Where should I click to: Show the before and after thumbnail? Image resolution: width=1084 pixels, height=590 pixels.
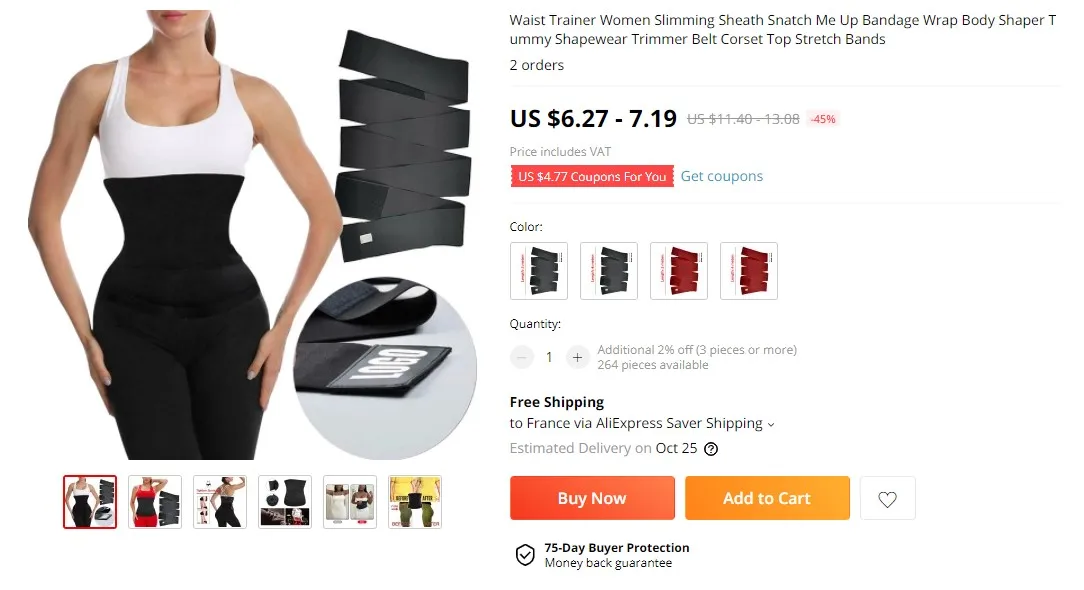point(415,501)
